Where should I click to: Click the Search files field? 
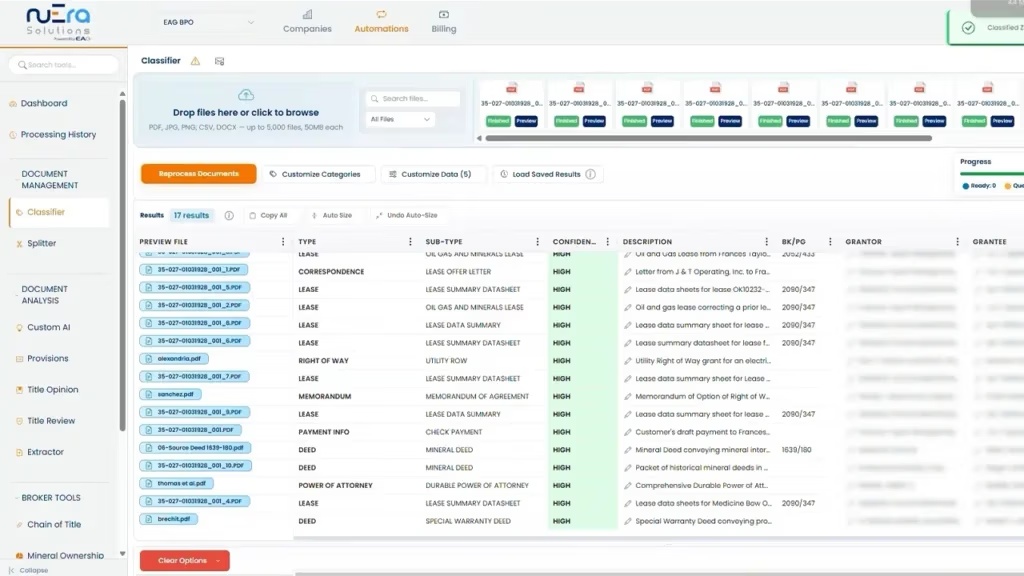413,99
